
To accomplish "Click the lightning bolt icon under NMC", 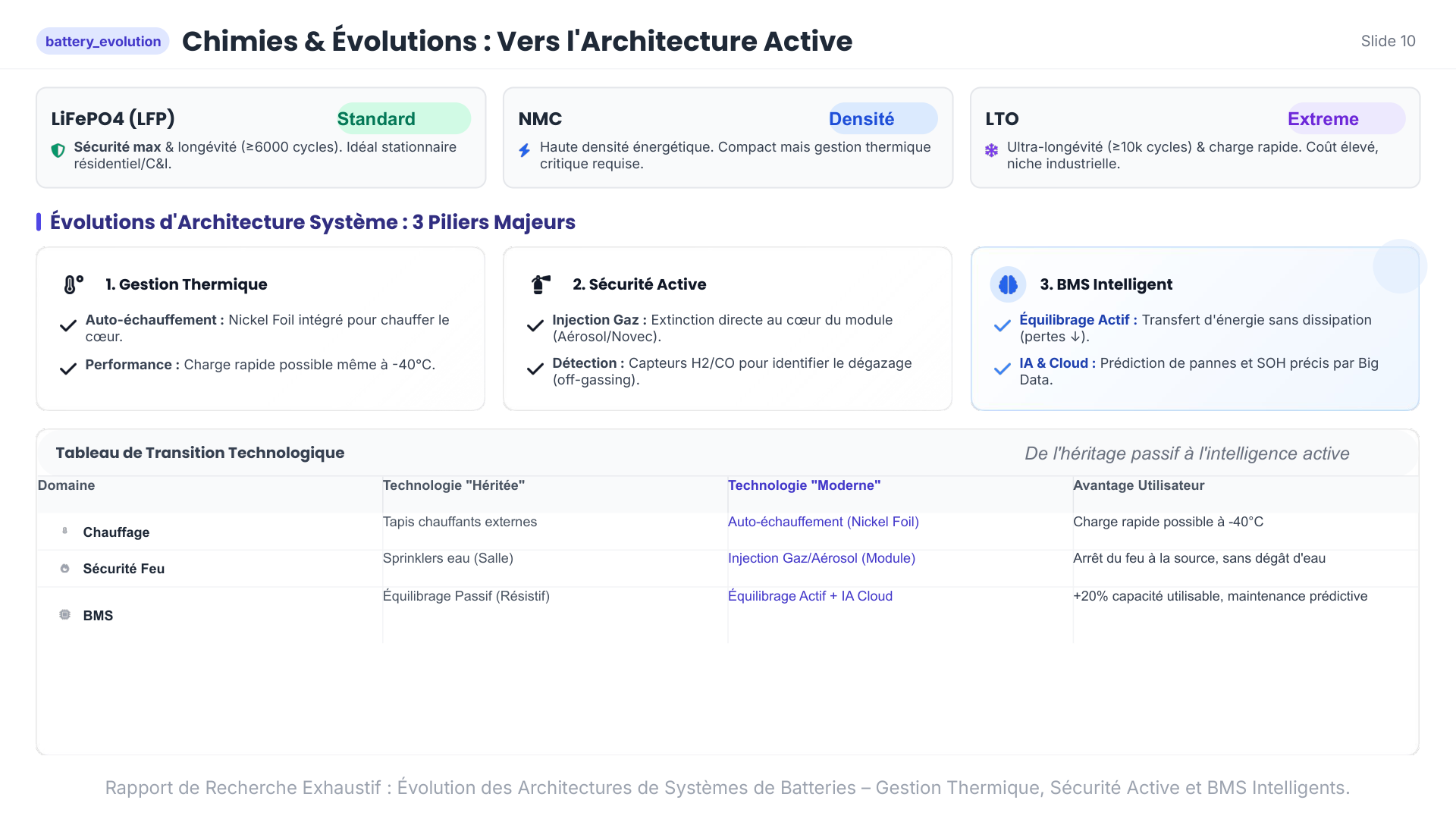I will (x=524, y=150).
